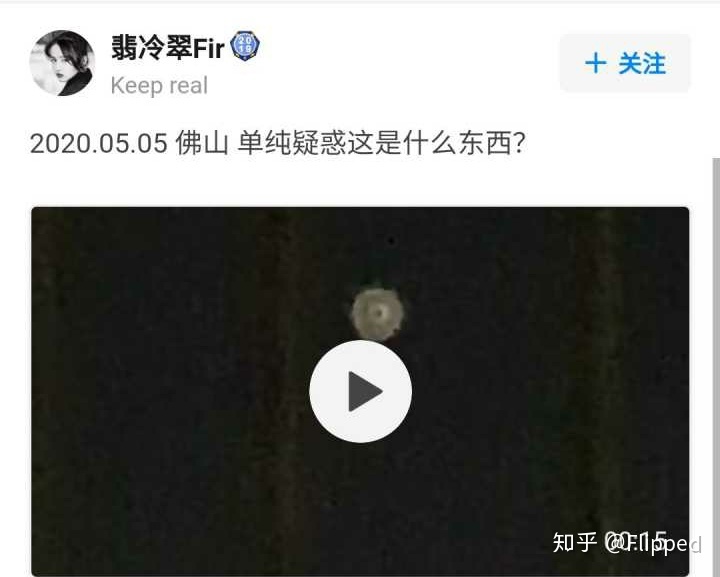Click the 2020.05.05 date in post
Image resolution: width=720 pixels, height=577 pixels.
(99, 143)
